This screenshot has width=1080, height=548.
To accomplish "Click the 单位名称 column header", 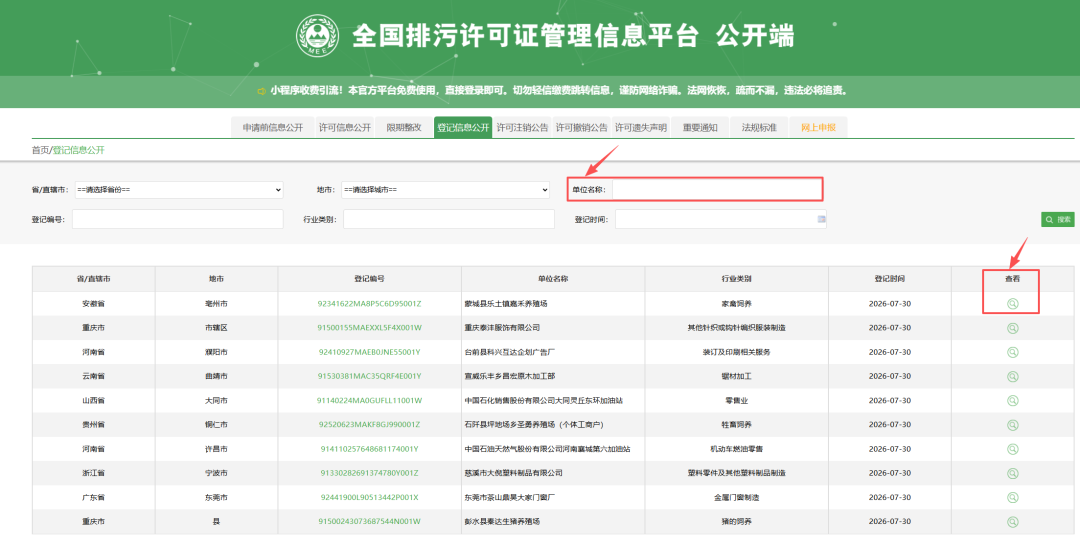I will 553,279.
